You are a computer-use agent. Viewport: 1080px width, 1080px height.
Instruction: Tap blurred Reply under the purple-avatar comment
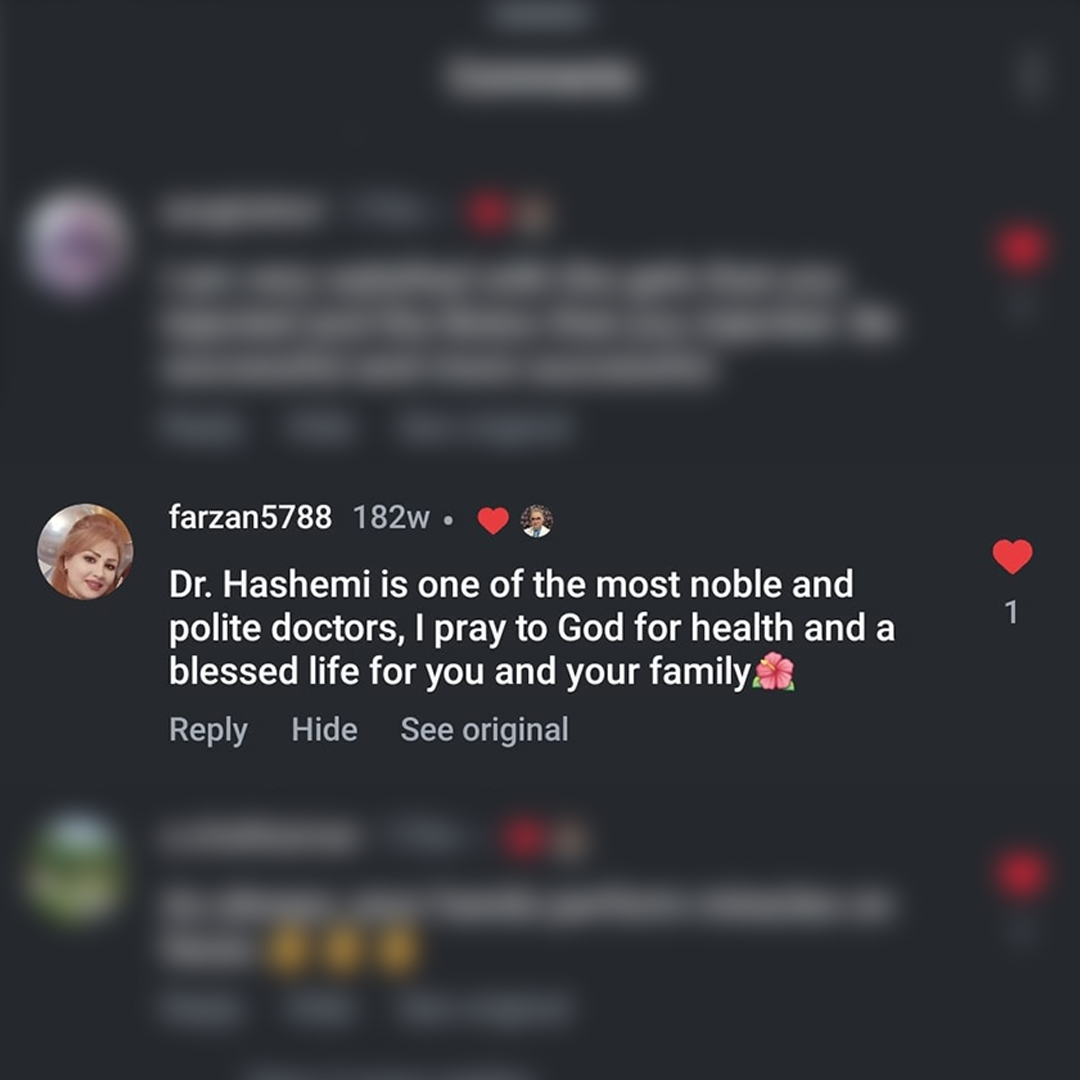point(201,427)
